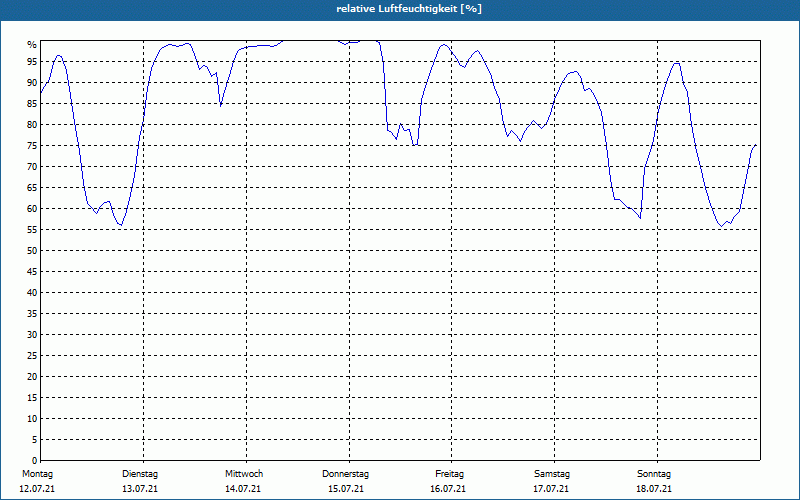
Task: Click the Montag day label
Action: (37, 474)
